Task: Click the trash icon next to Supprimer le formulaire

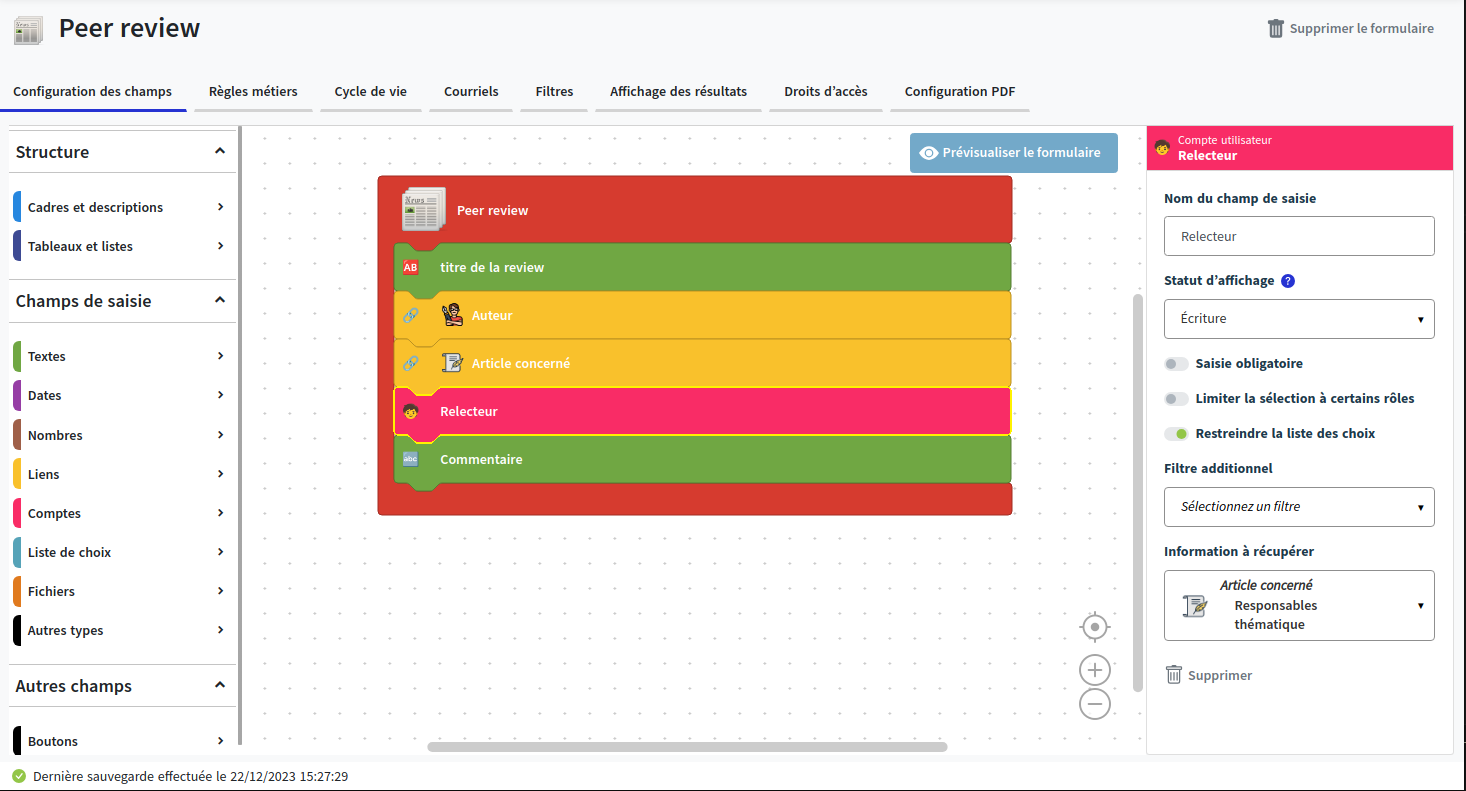Action: [1276, 29]
